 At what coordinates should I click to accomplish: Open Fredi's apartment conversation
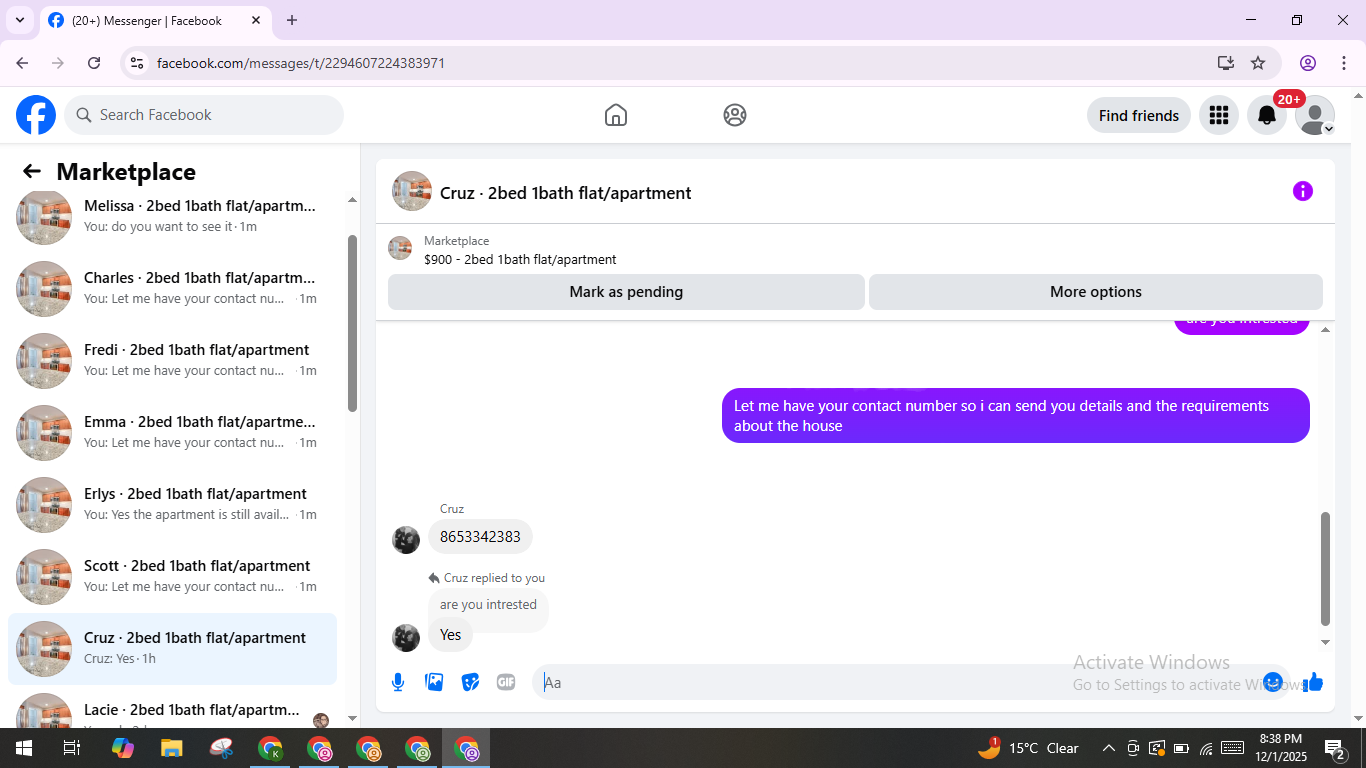click(172, 360)
